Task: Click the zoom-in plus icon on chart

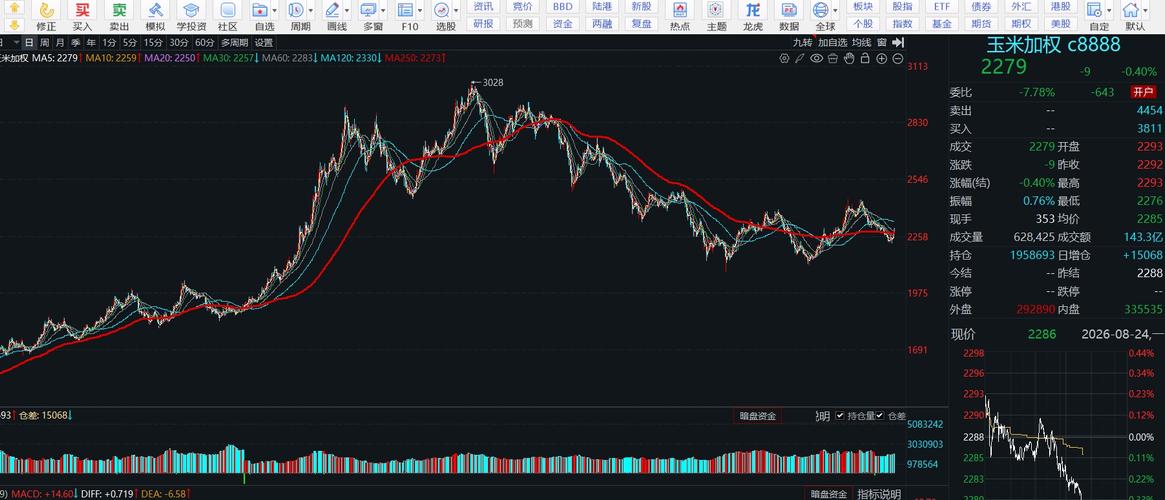Action: click(882, 59)
